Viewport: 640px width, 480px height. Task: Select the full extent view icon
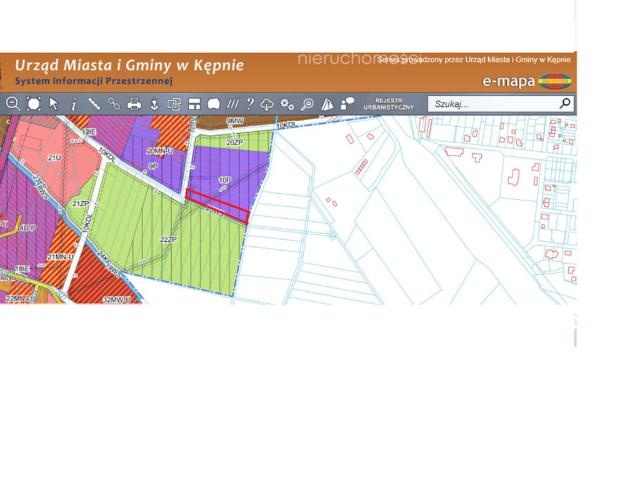click(x=34, y=104)
